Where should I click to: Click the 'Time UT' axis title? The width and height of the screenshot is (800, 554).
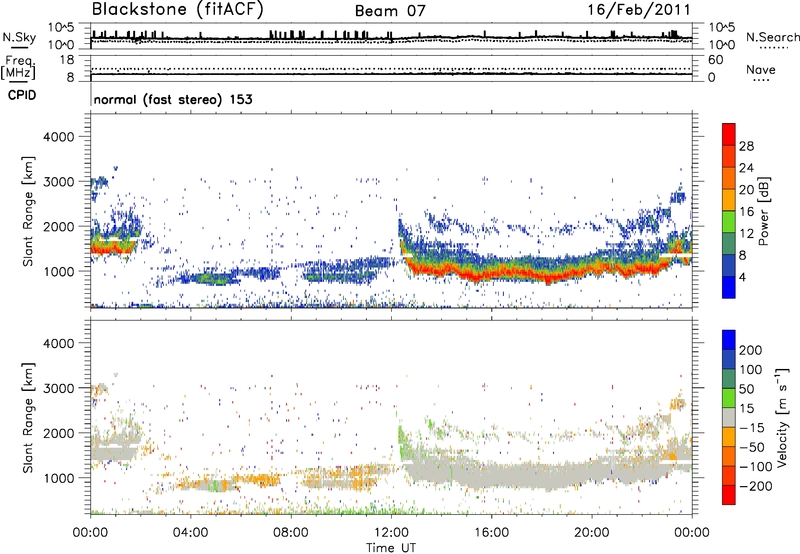coord(391,547)
